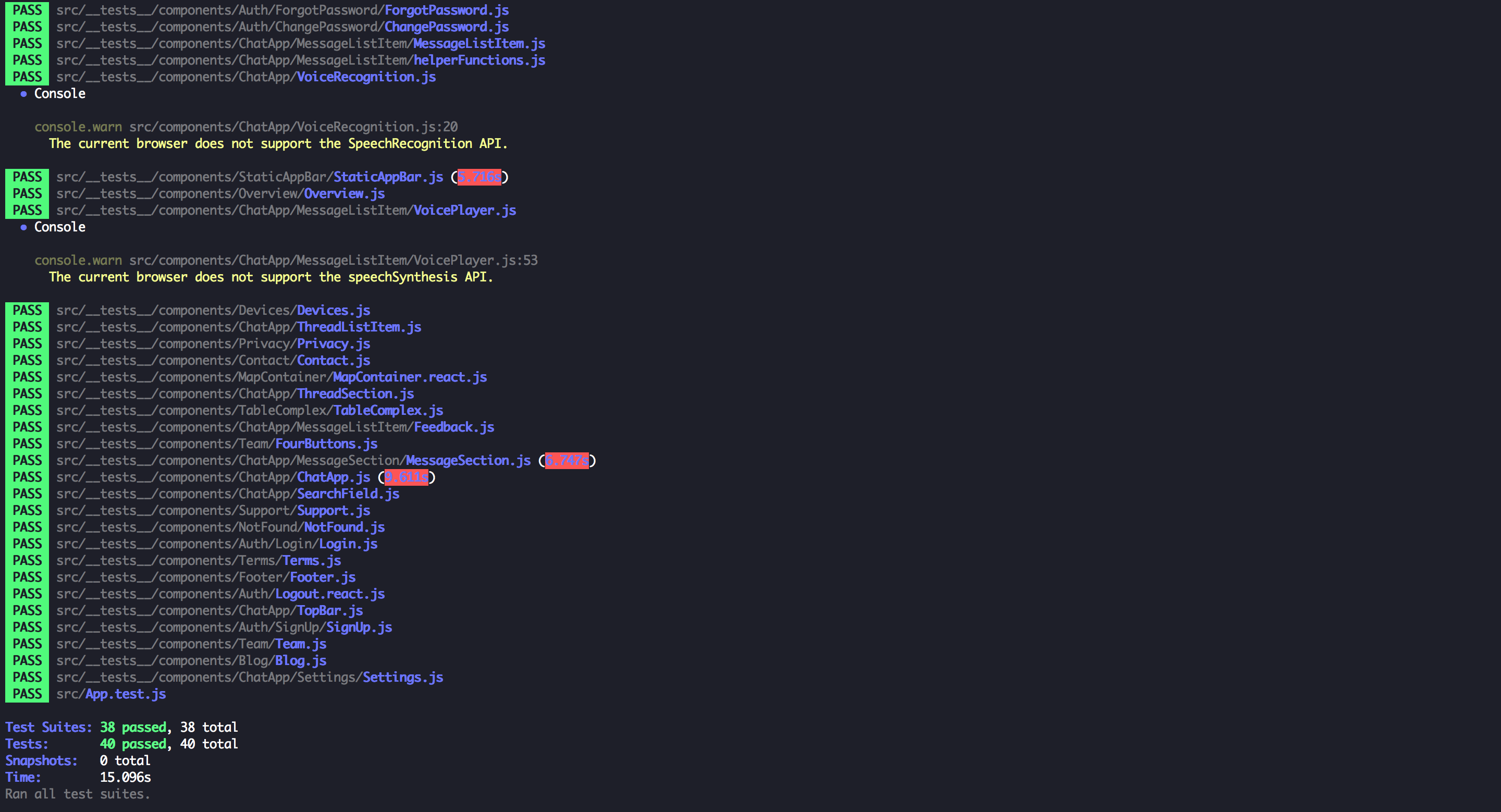The height and width of the screenshot is (812, 1501).
Task: Click the speechSynthesis API warning message
Action: tap(270, 277)
